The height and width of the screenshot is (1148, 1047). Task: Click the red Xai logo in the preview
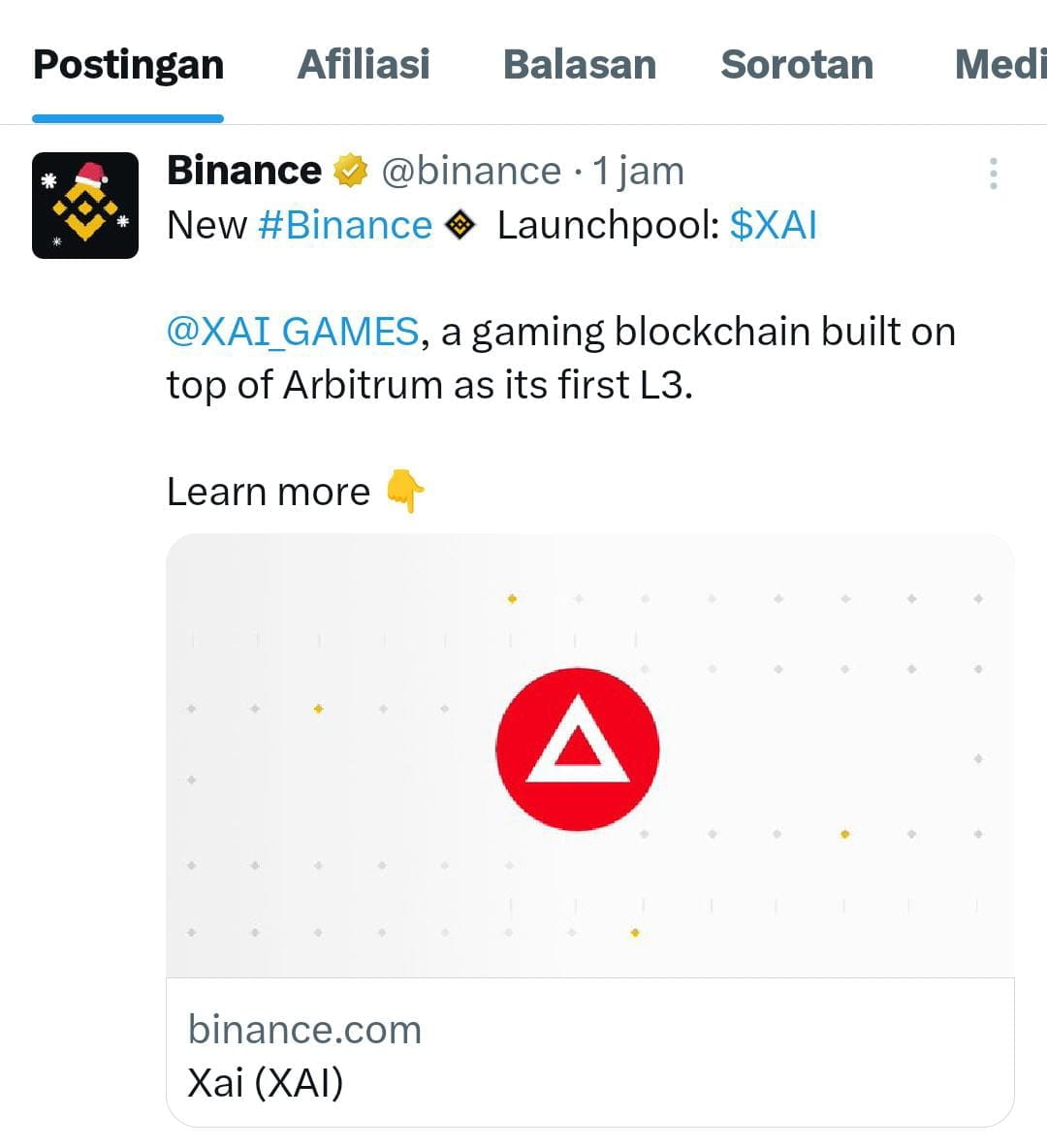coord(578,748)
